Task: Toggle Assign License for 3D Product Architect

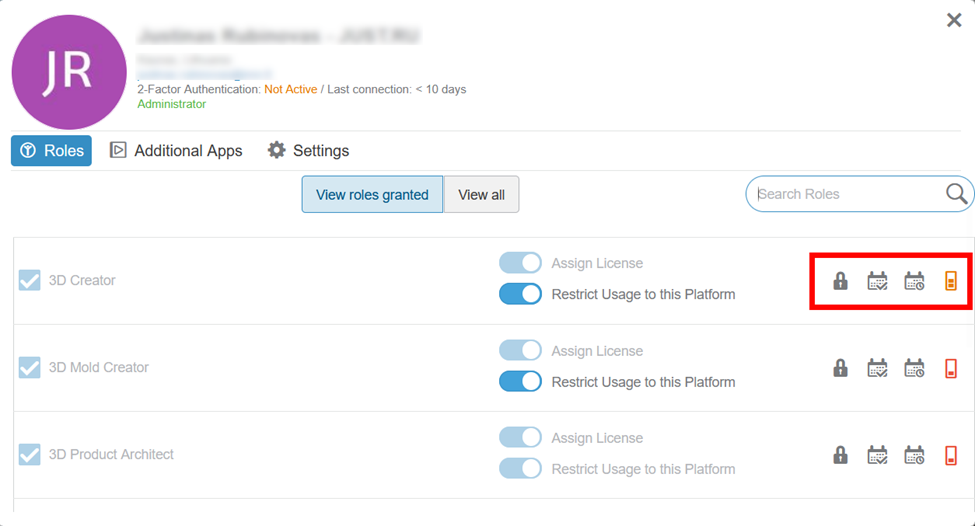Action: (x=520, y=437)
